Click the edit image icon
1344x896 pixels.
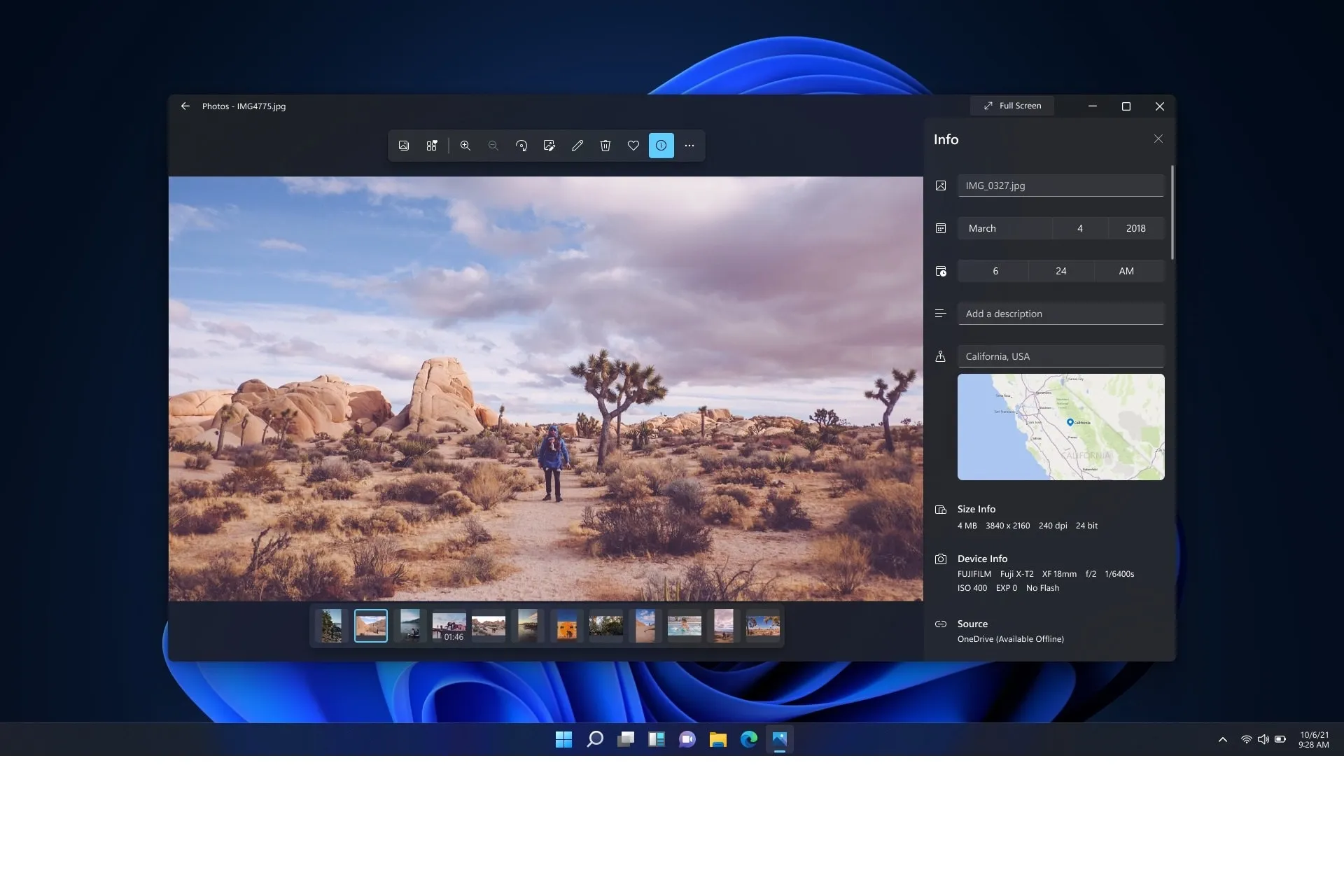point(549,146)
